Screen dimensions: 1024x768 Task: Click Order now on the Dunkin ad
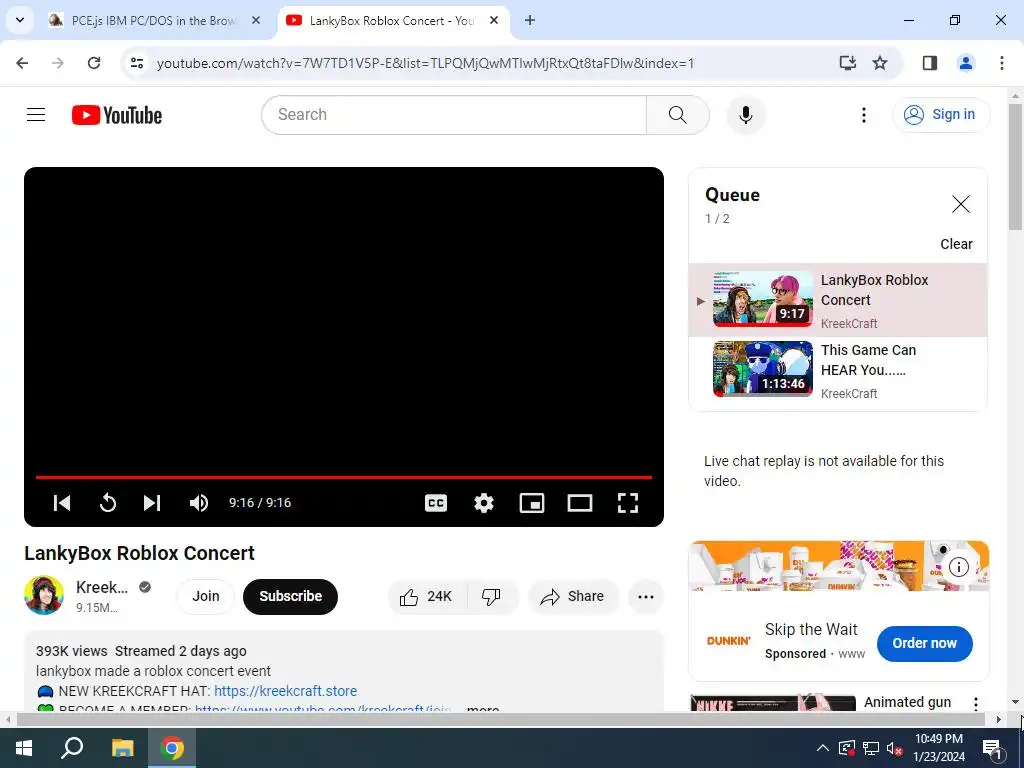pyautogui.click(x=924, y=643)
